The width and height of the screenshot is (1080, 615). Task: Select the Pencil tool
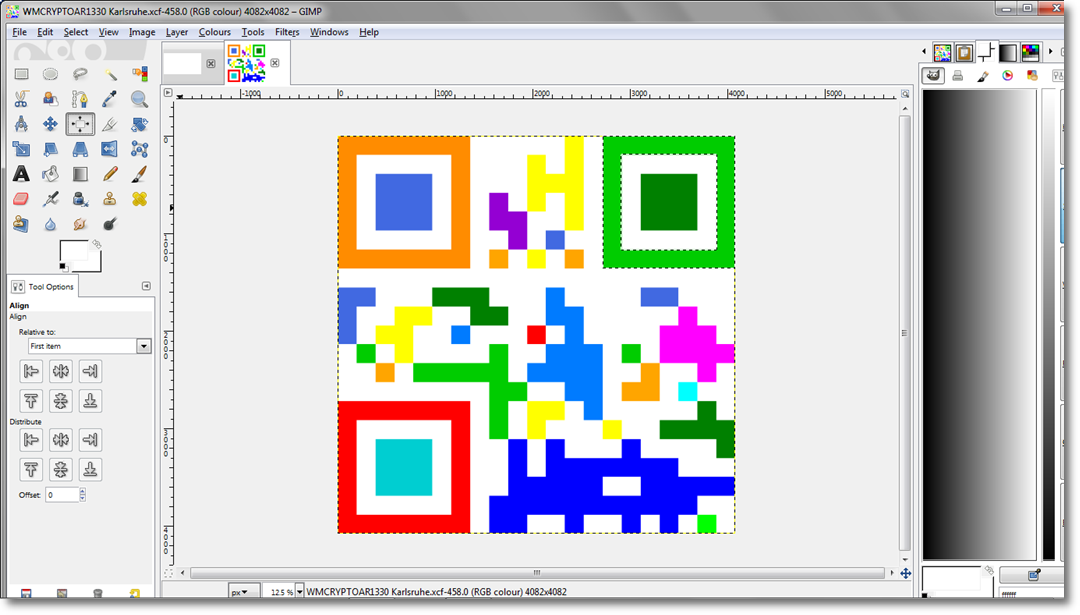point(110,174)
